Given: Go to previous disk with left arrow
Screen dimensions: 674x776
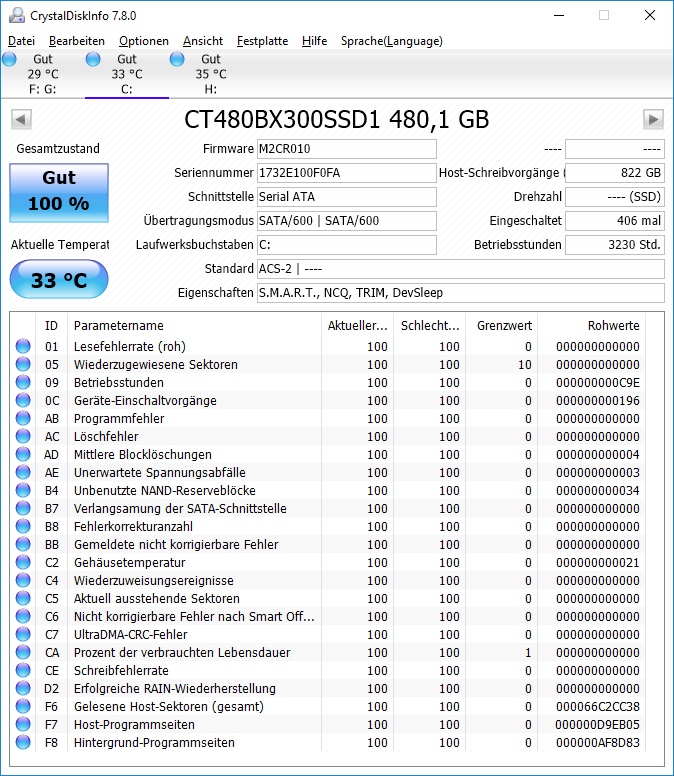Looking at the screenshot, I should coord(21,119).
